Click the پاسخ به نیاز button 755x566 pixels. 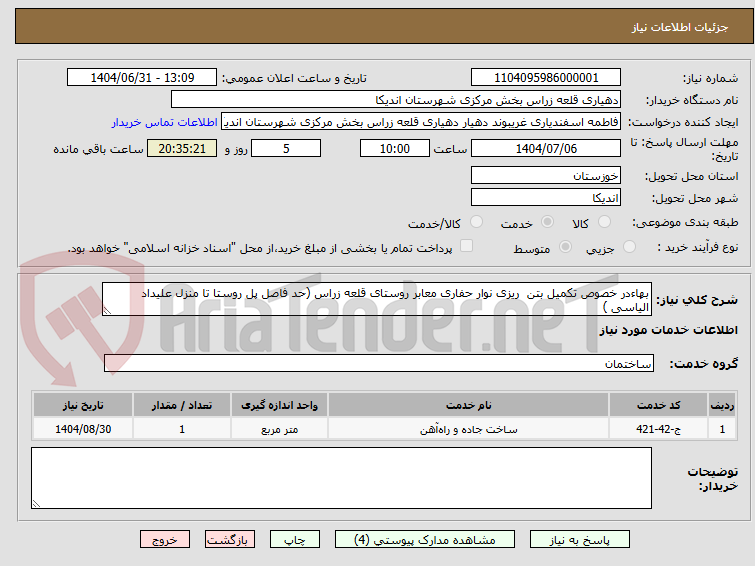tap(580, 540)
